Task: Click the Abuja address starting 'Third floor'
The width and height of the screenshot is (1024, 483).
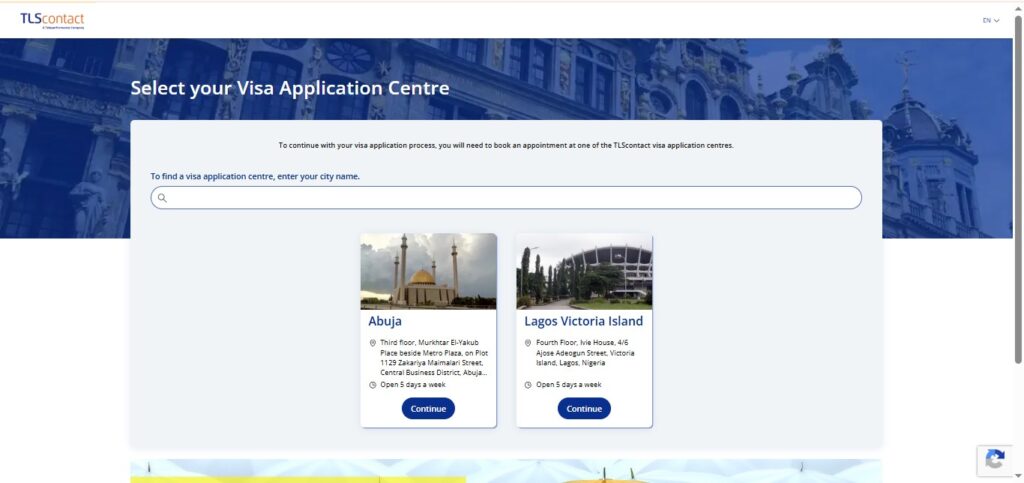Action: coord(434,358)
